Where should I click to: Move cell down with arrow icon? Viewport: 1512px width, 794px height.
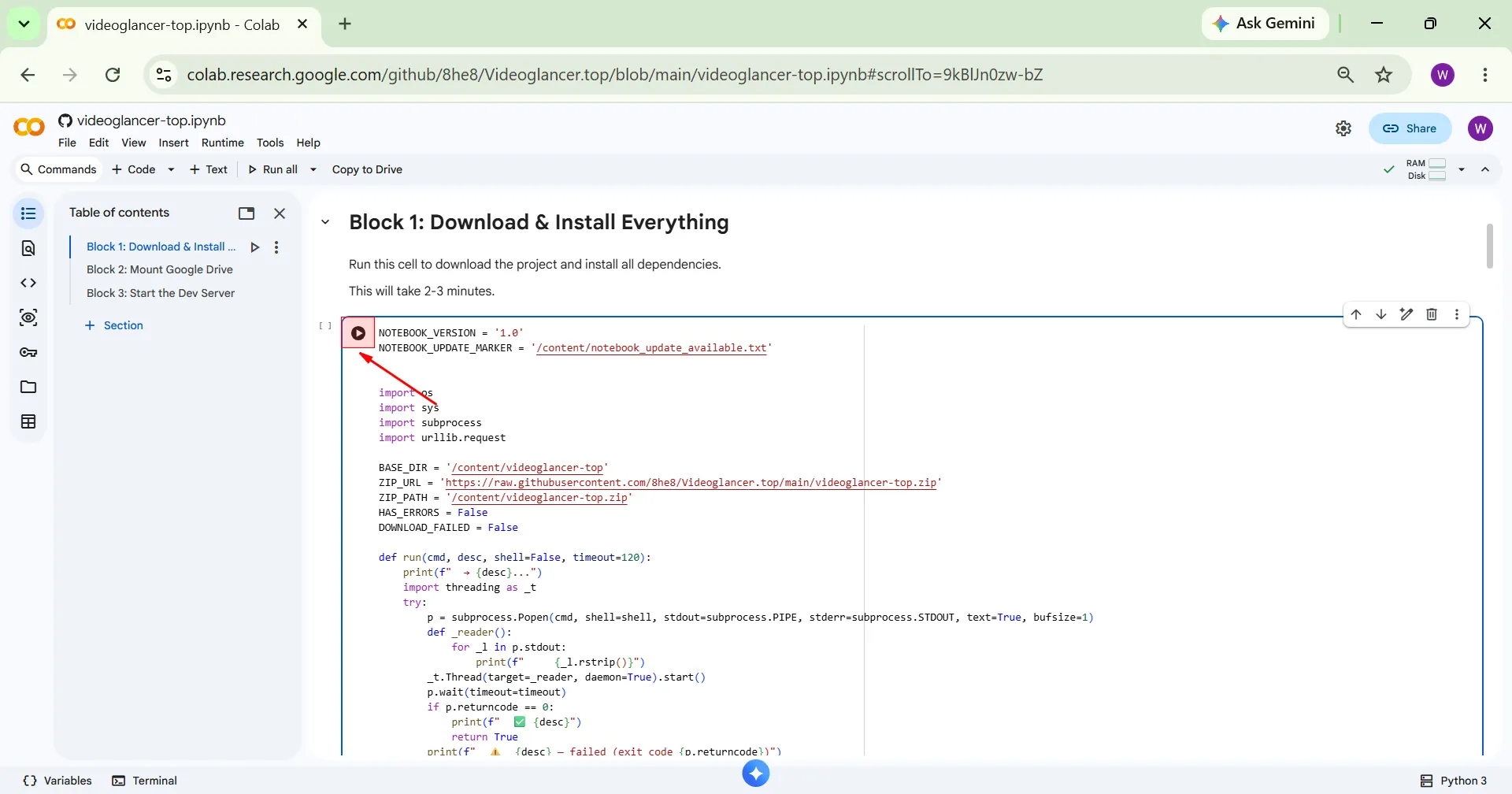1381,314
